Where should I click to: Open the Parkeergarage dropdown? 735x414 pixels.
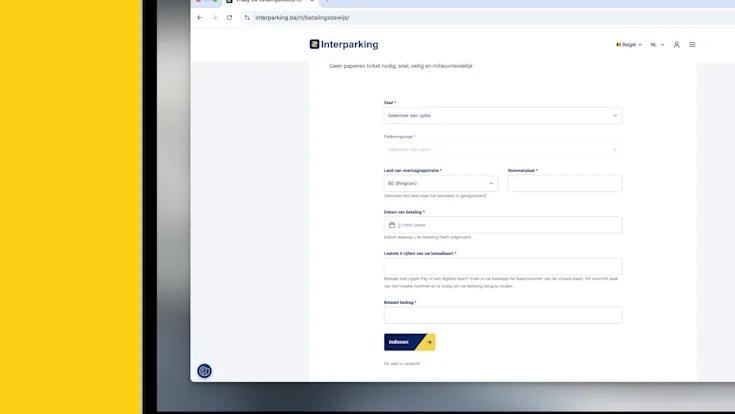click(x=502, y=150)
